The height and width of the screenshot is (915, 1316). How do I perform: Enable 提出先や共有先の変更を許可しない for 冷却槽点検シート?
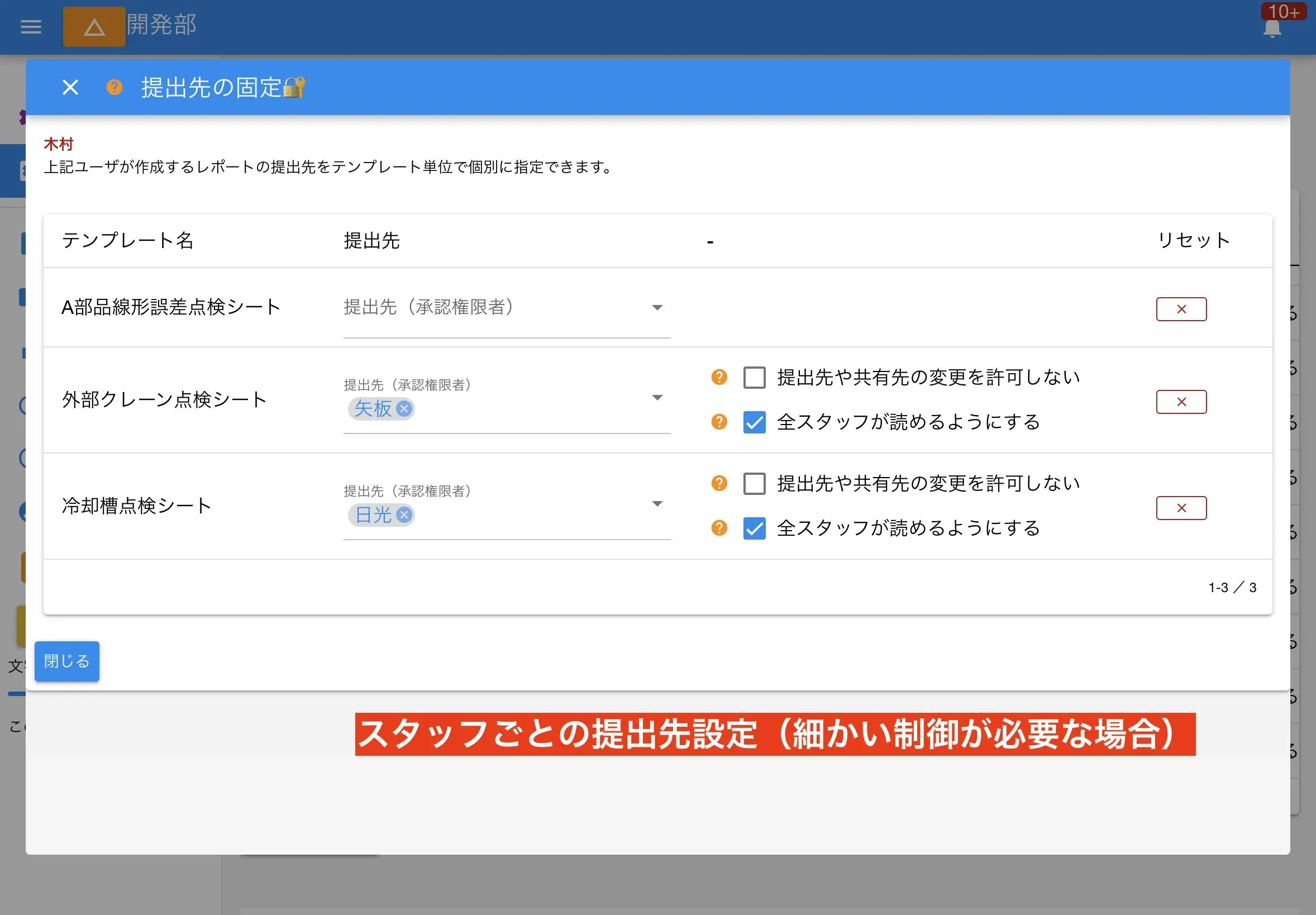754,483
